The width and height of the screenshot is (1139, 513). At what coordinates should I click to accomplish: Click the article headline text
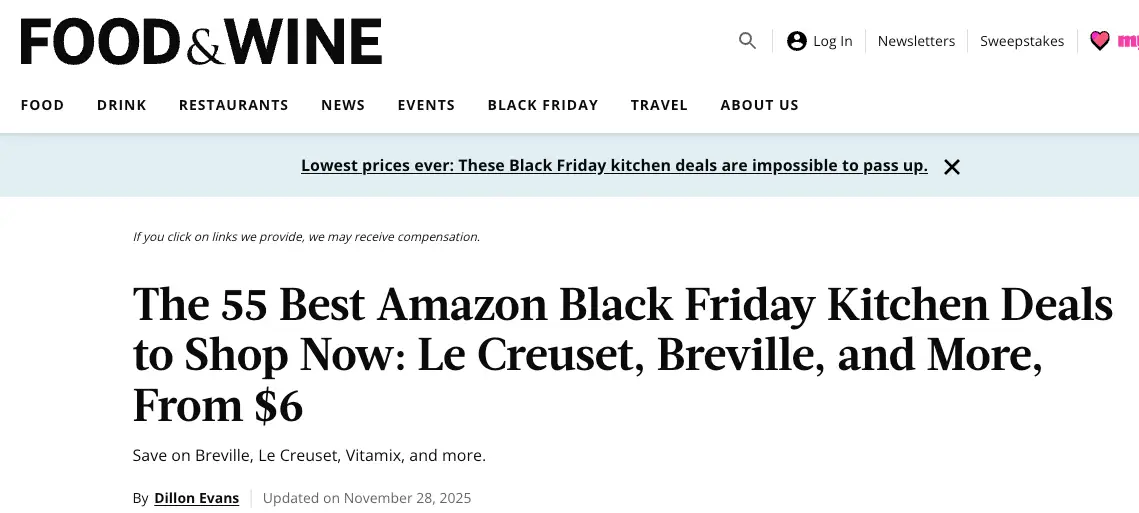(x=622, y=355)
